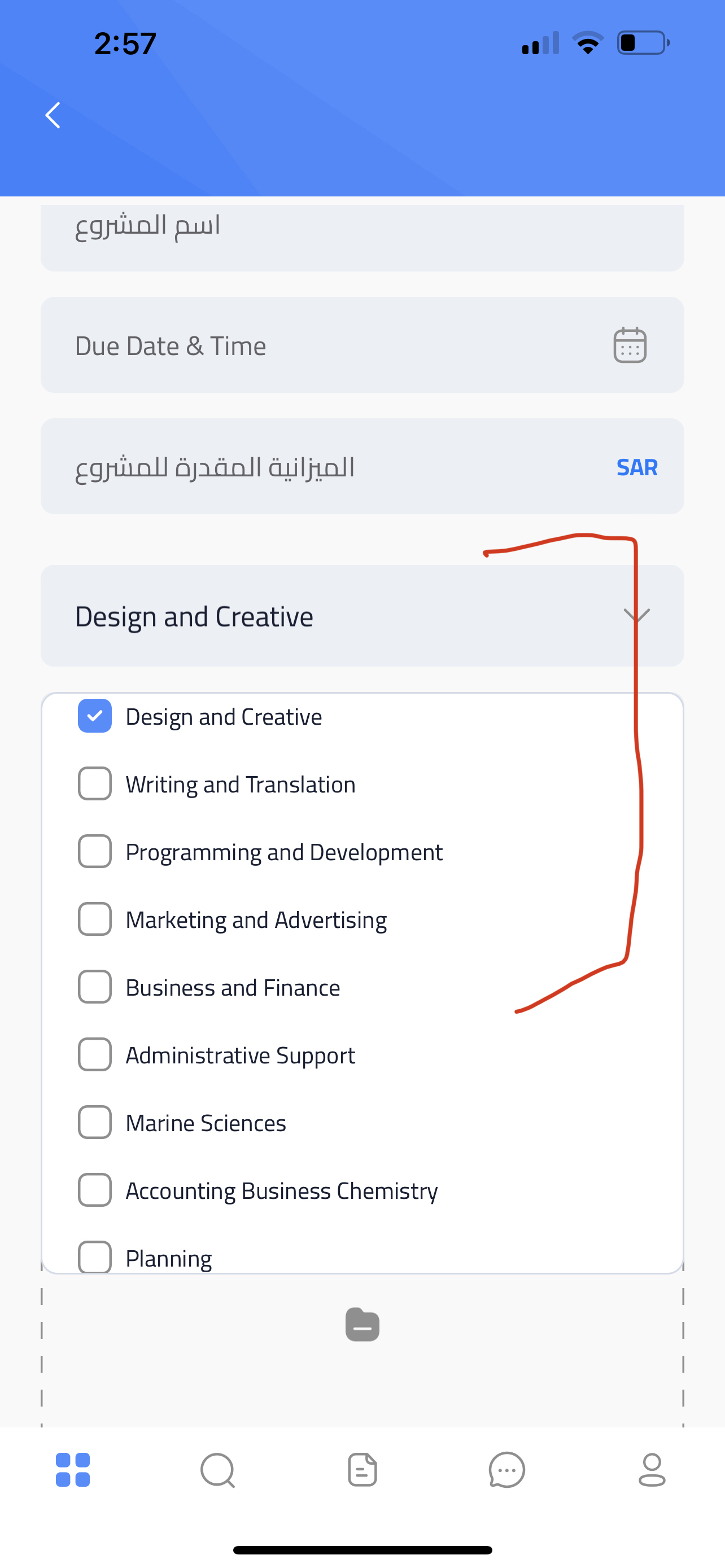Screen dimensions: 725x1568
Task: Focus the Due Date & Time field
Action: click(362, 345)
